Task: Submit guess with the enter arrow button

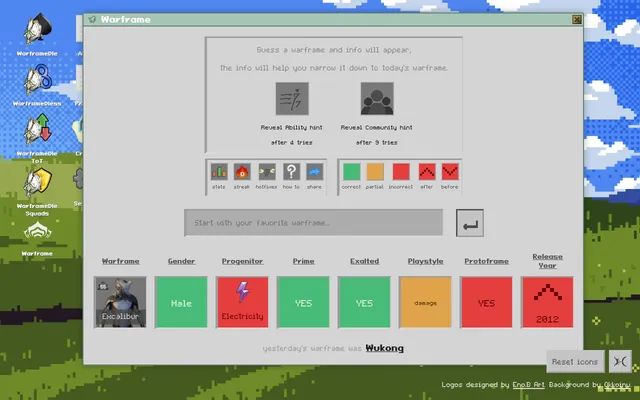Action: pyautogui.click(x=470, y=223)
